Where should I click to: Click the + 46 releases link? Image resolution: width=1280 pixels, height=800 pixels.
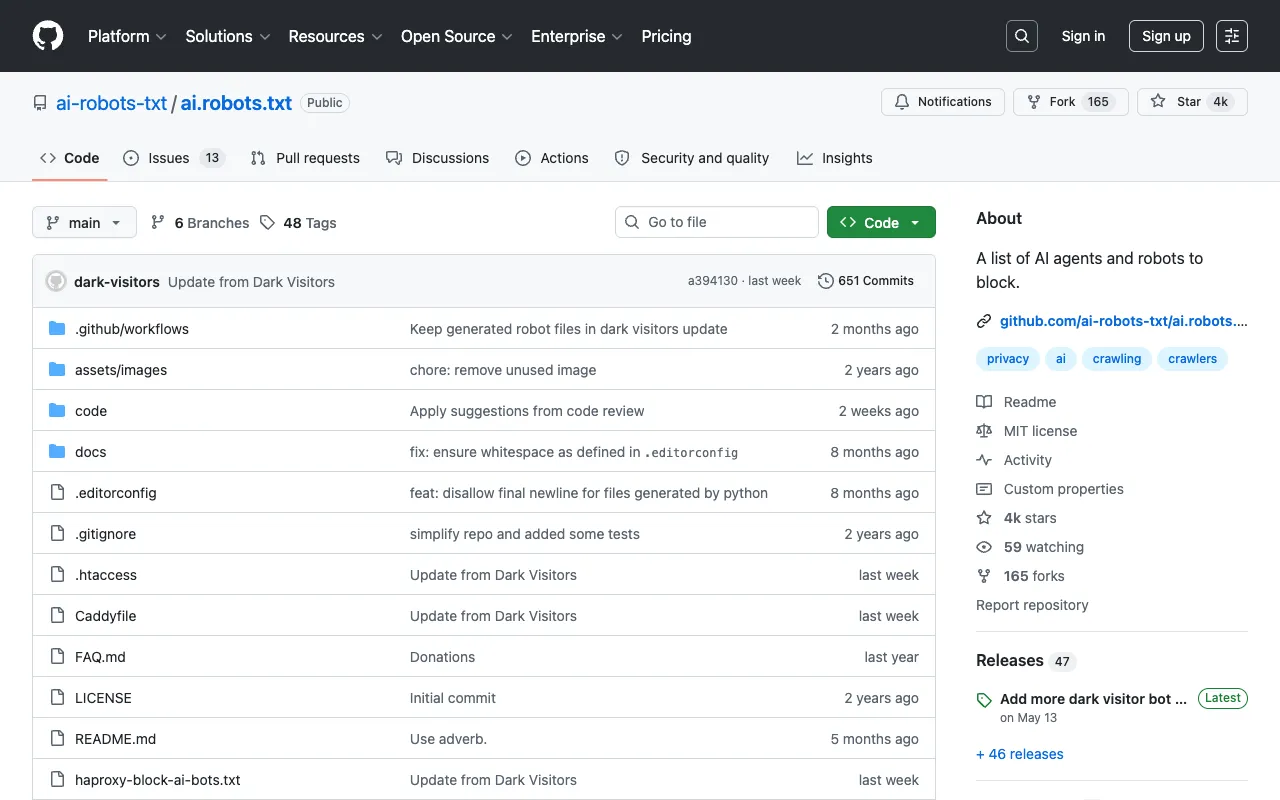pos(1020,754)
